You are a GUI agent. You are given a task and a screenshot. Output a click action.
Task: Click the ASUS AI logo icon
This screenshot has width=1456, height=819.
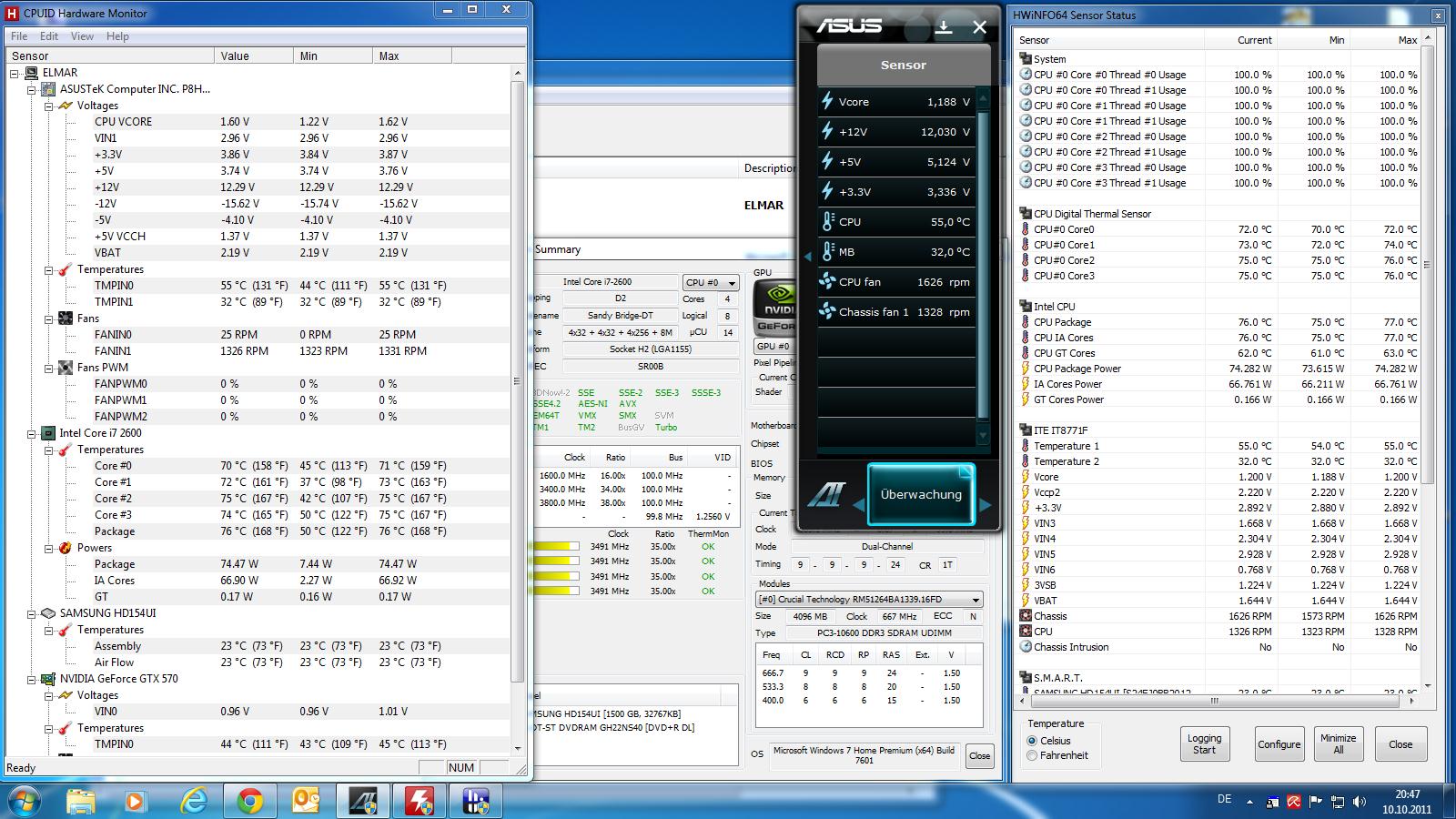[827, 496]
